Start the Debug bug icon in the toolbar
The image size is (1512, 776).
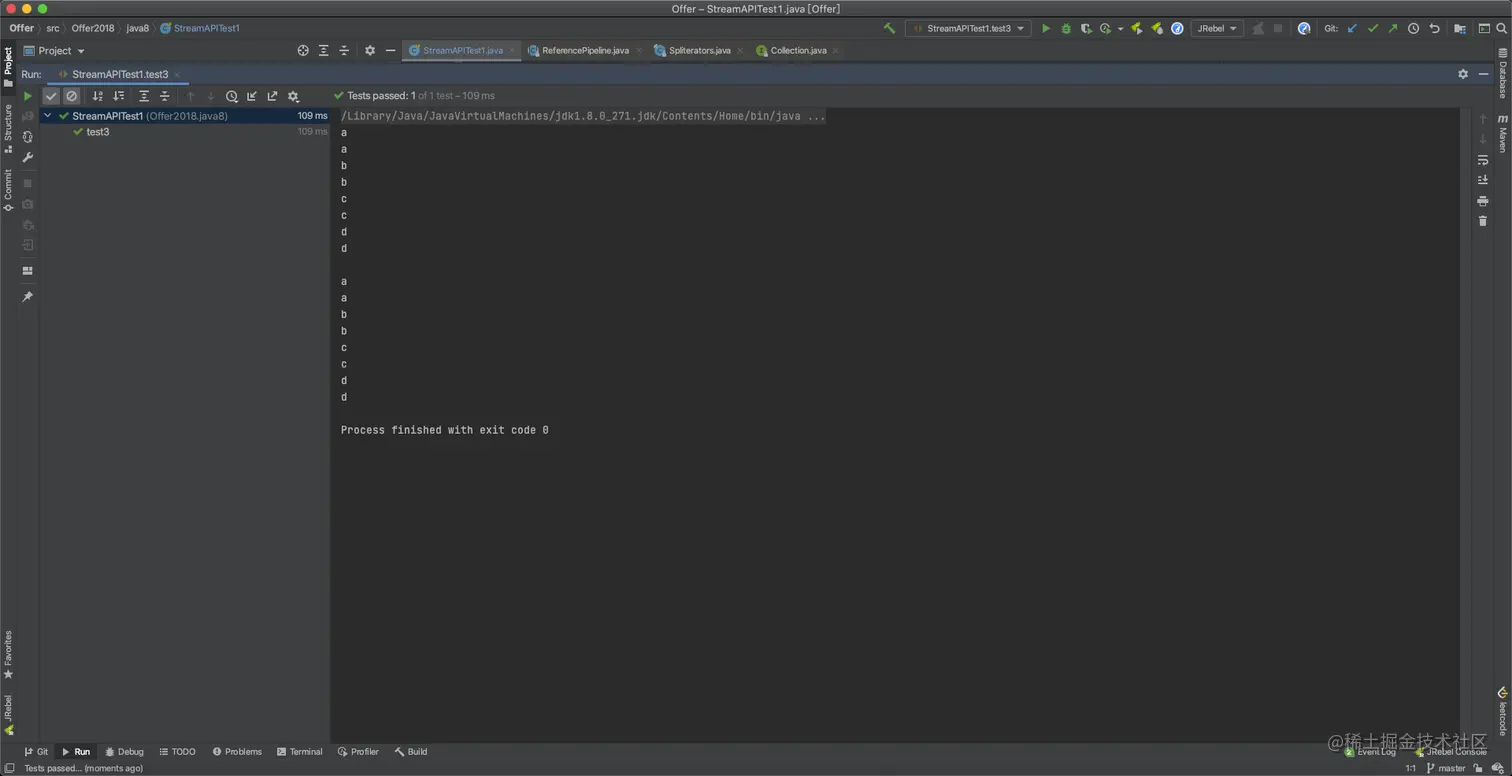1066,28
